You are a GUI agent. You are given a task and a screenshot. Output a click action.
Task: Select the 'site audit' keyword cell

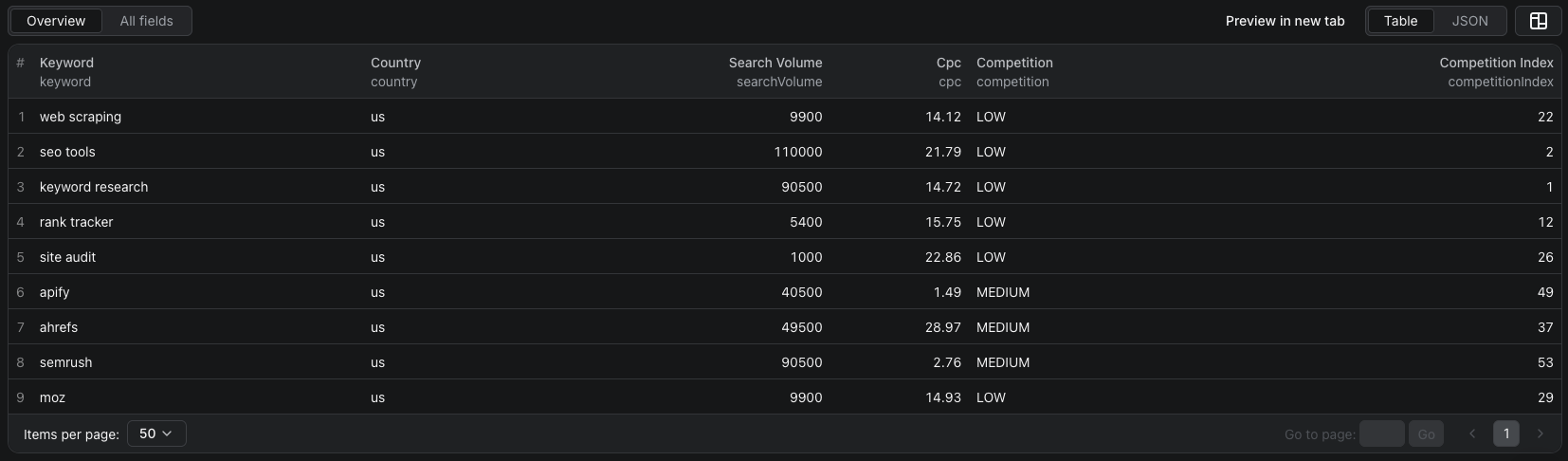coord(67,257)
